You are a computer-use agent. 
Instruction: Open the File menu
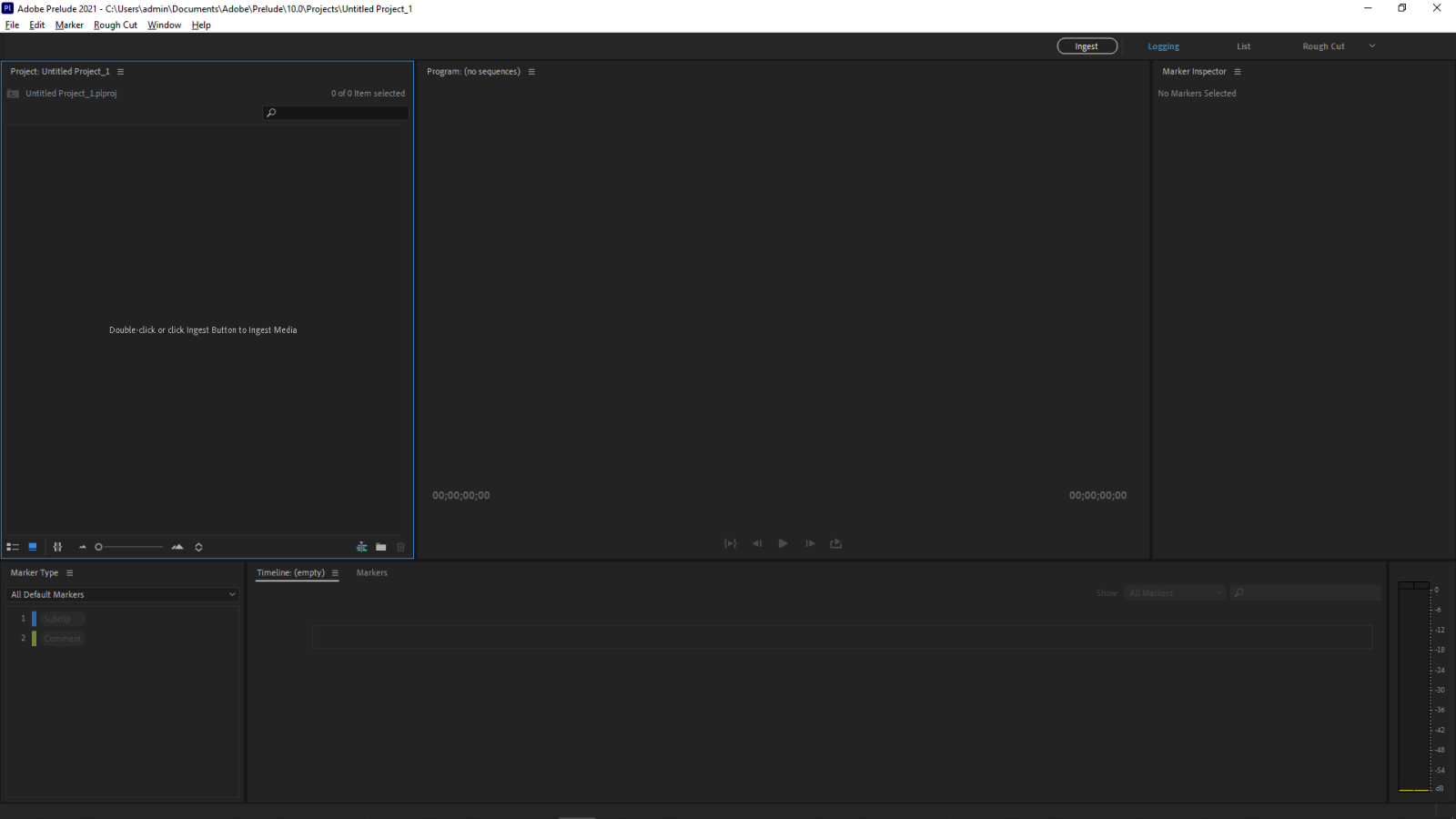pyautogui.click(x=12, y=25)
